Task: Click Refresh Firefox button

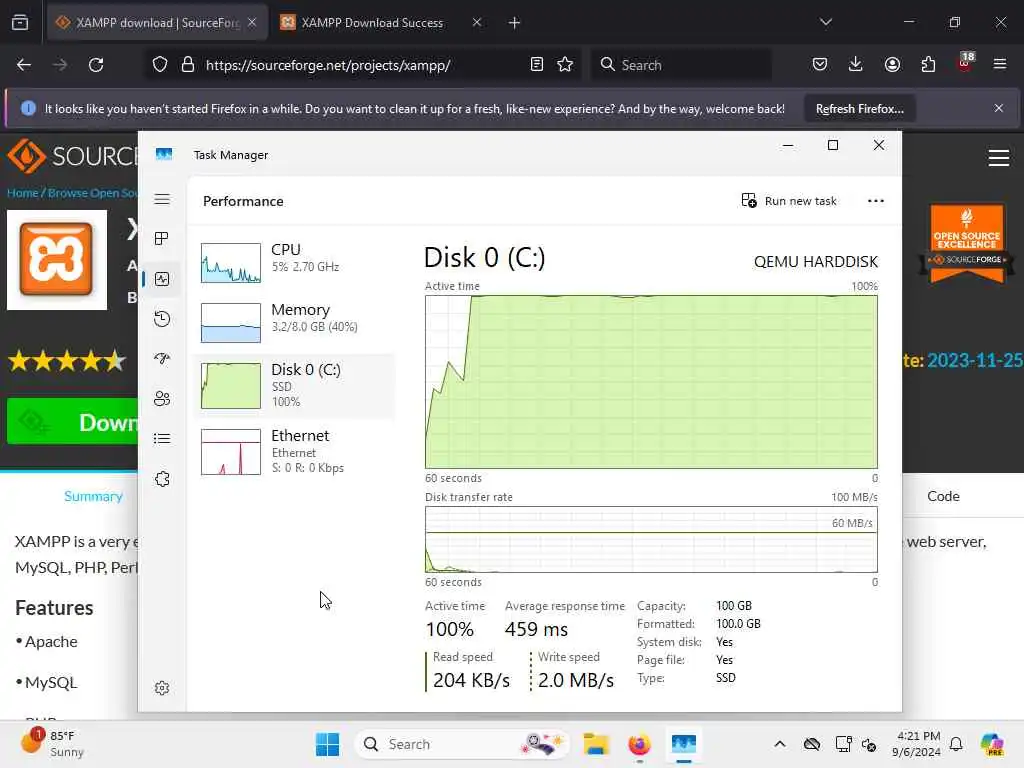Action: click(x=859, y=109)
